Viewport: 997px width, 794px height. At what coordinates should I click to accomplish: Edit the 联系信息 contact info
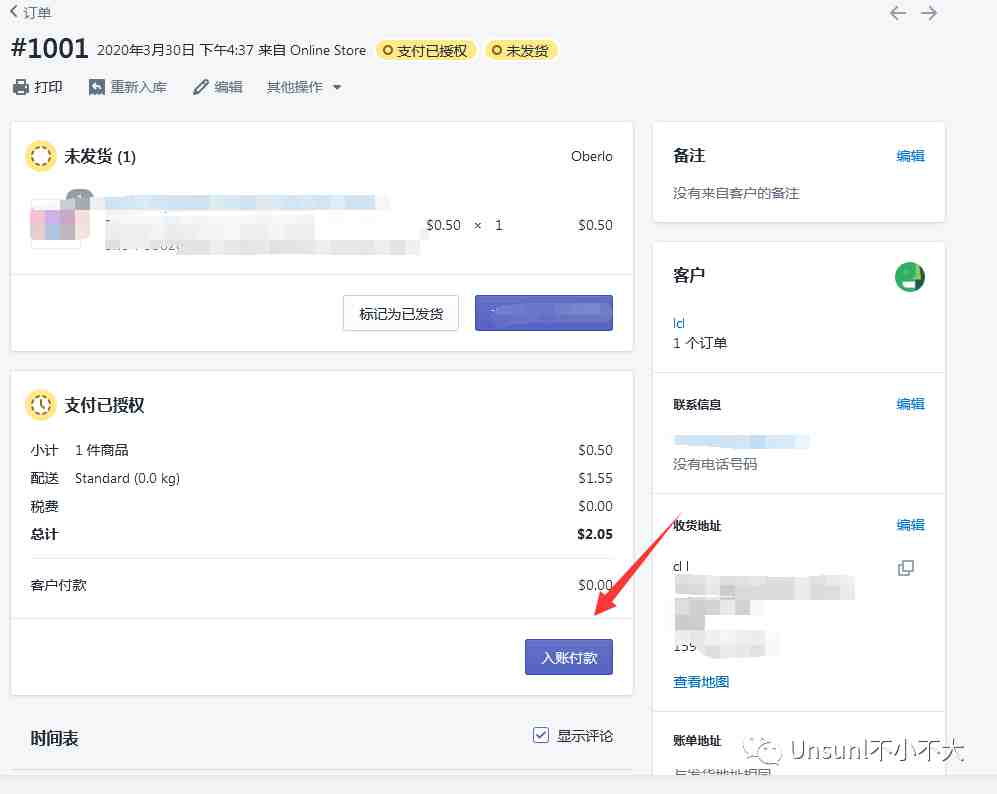[910, 404]
